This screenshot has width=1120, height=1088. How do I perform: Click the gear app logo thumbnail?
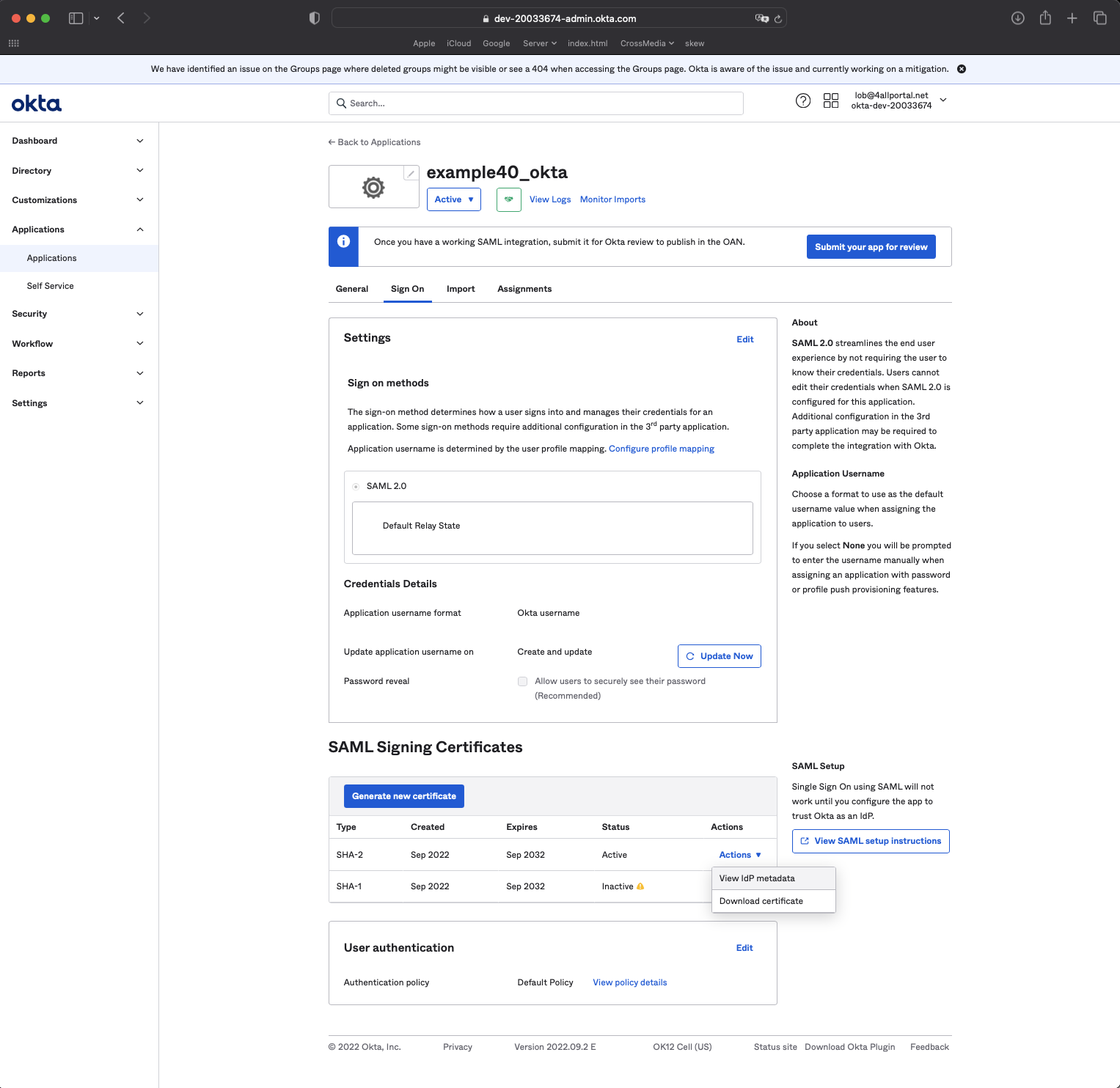pyautogui.click(x=373, y=188)
